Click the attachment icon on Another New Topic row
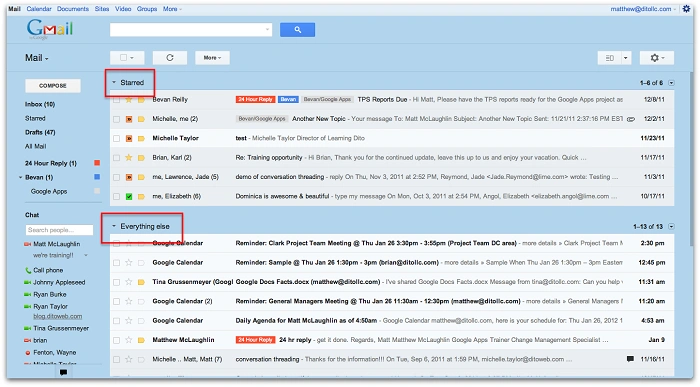 pyautogui.click(x=631, y=119)
